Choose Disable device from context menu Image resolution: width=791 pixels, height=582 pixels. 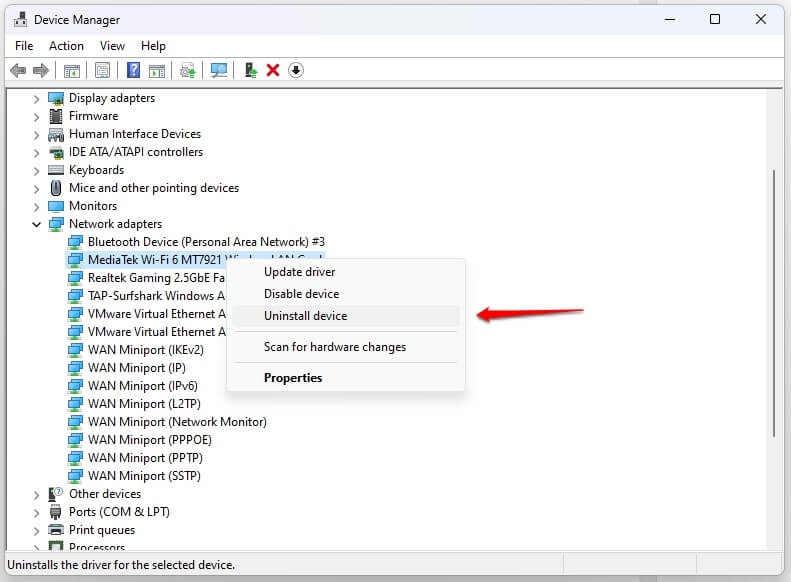coord(346,294)
